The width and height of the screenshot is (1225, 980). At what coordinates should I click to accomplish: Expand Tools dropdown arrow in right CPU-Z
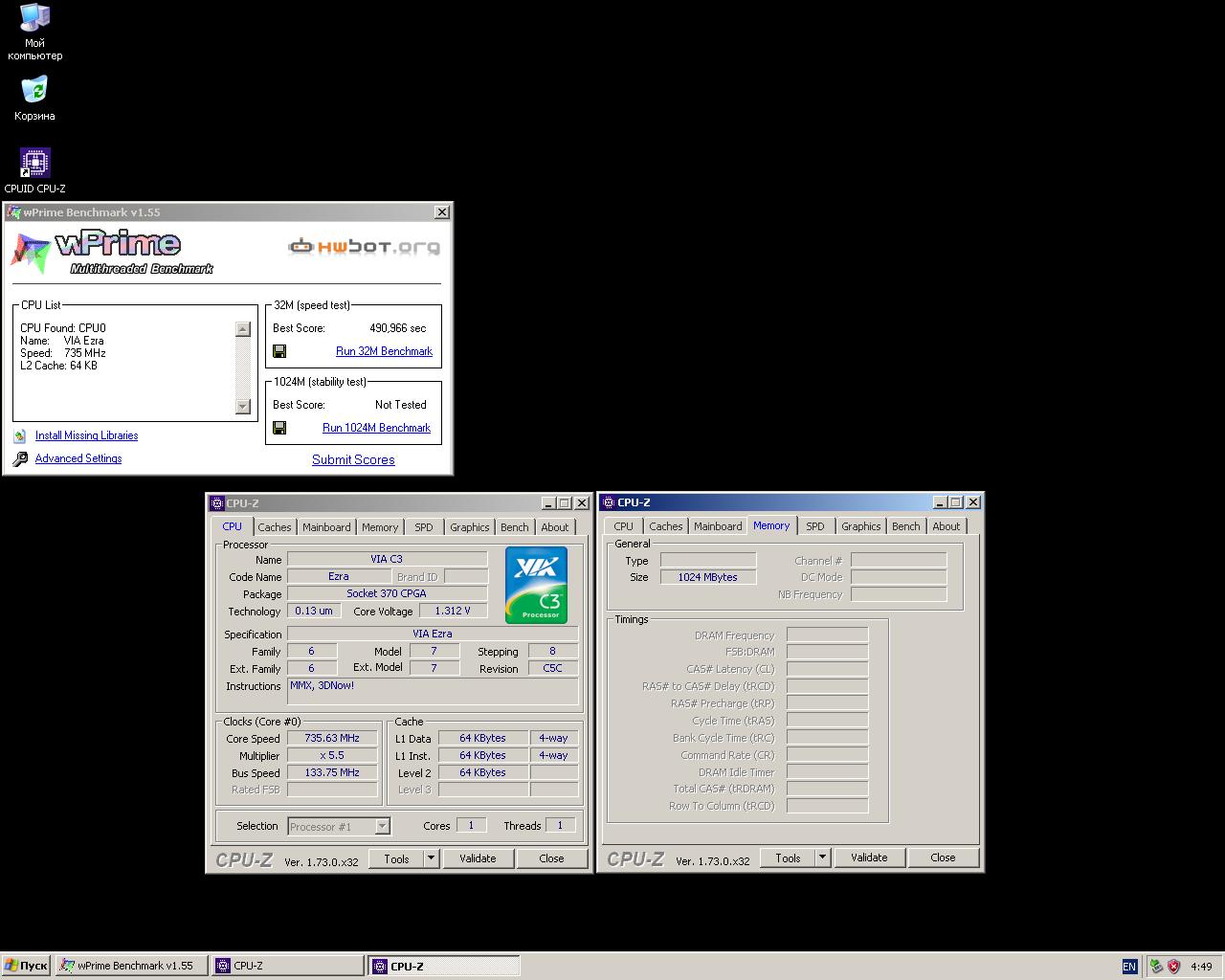(822, 857)
